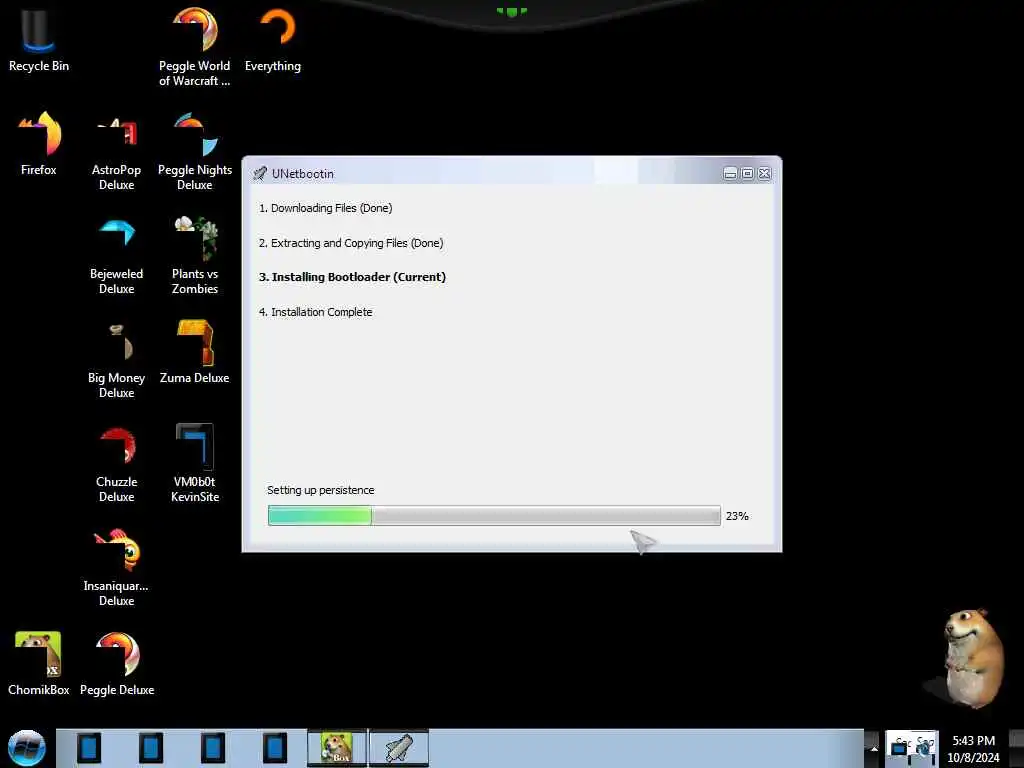Viewport: 1024px width, 768px height.
Task: Close the UNetbootin window
Action: [x=764, y=173]
